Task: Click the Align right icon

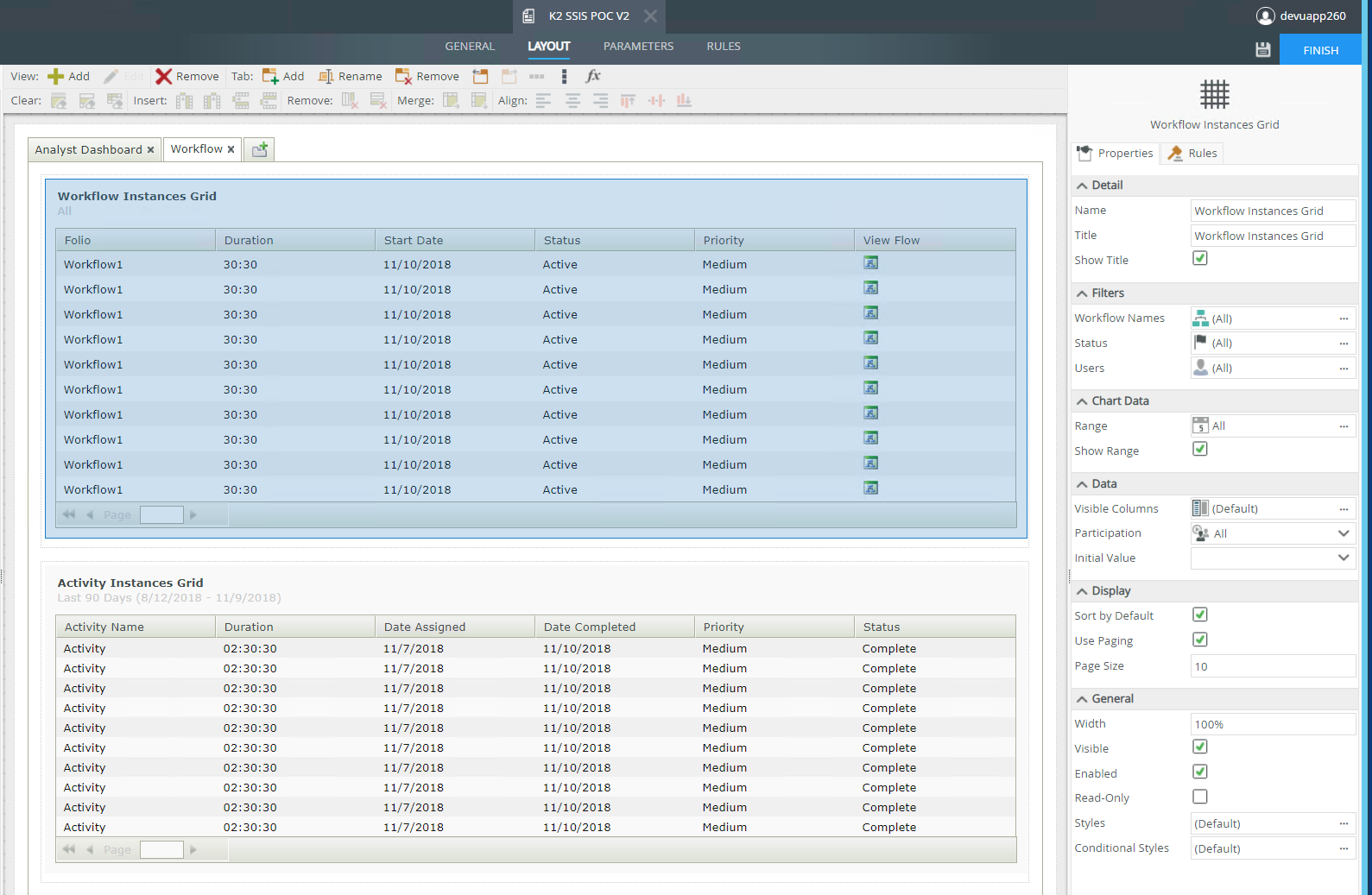Action: [600, 101]
